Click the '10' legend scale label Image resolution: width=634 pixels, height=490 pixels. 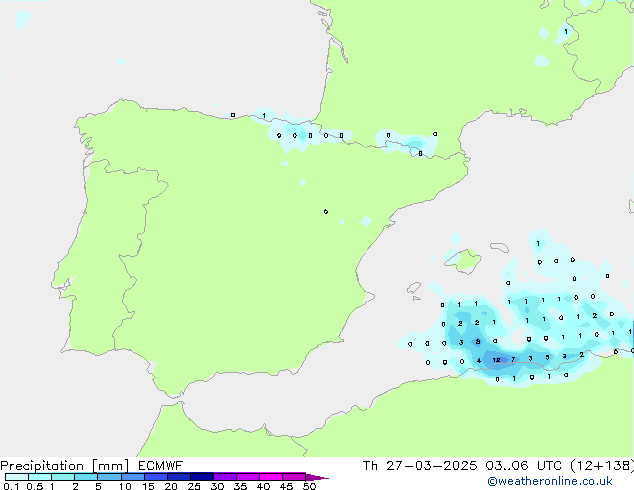125,486
